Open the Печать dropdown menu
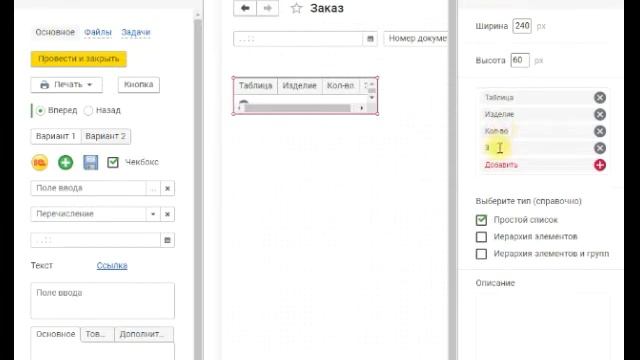Viewport: 640px width, 360px height. click(89, 85)
